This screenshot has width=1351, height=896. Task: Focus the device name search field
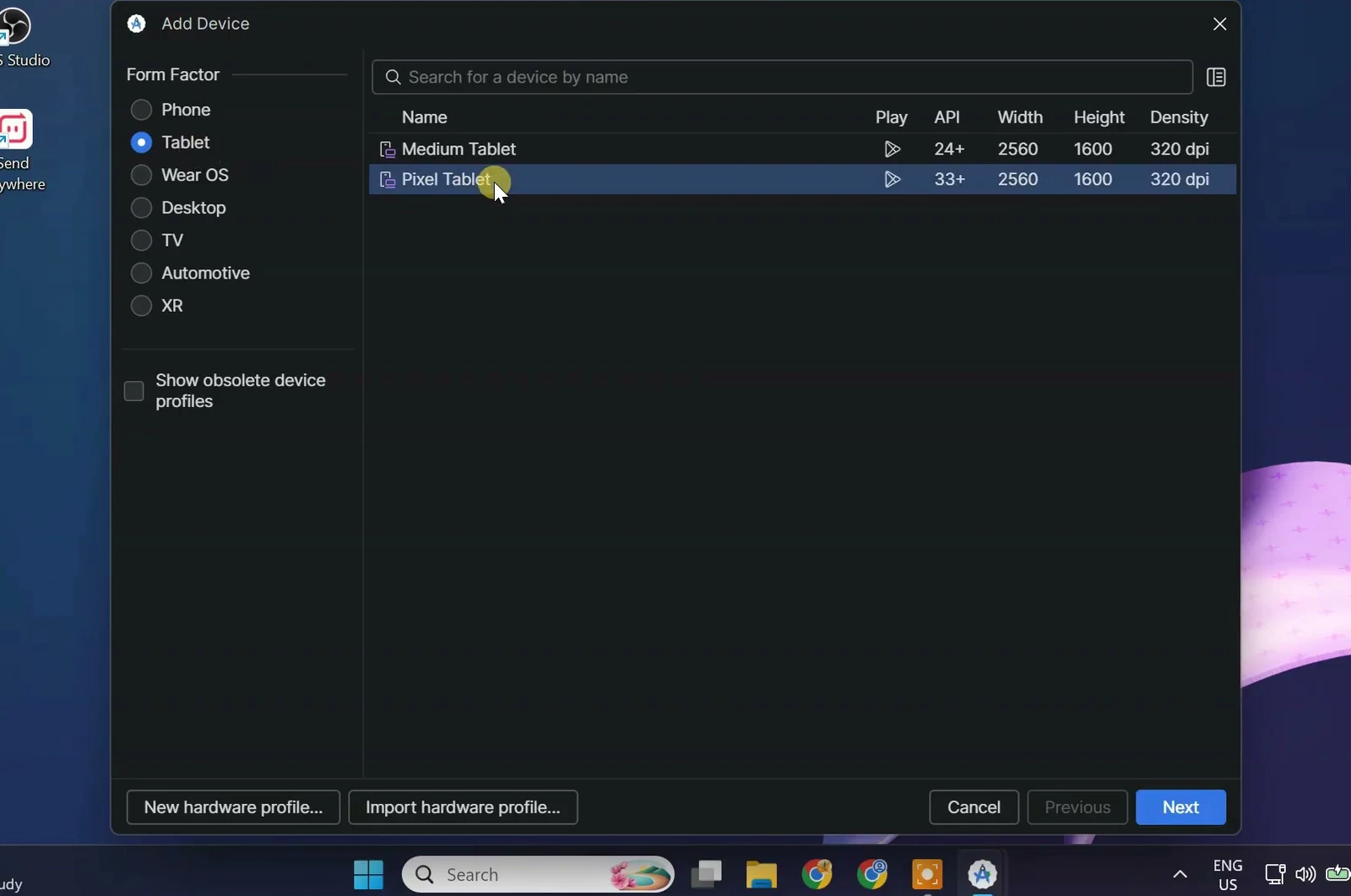click(782, 77)
